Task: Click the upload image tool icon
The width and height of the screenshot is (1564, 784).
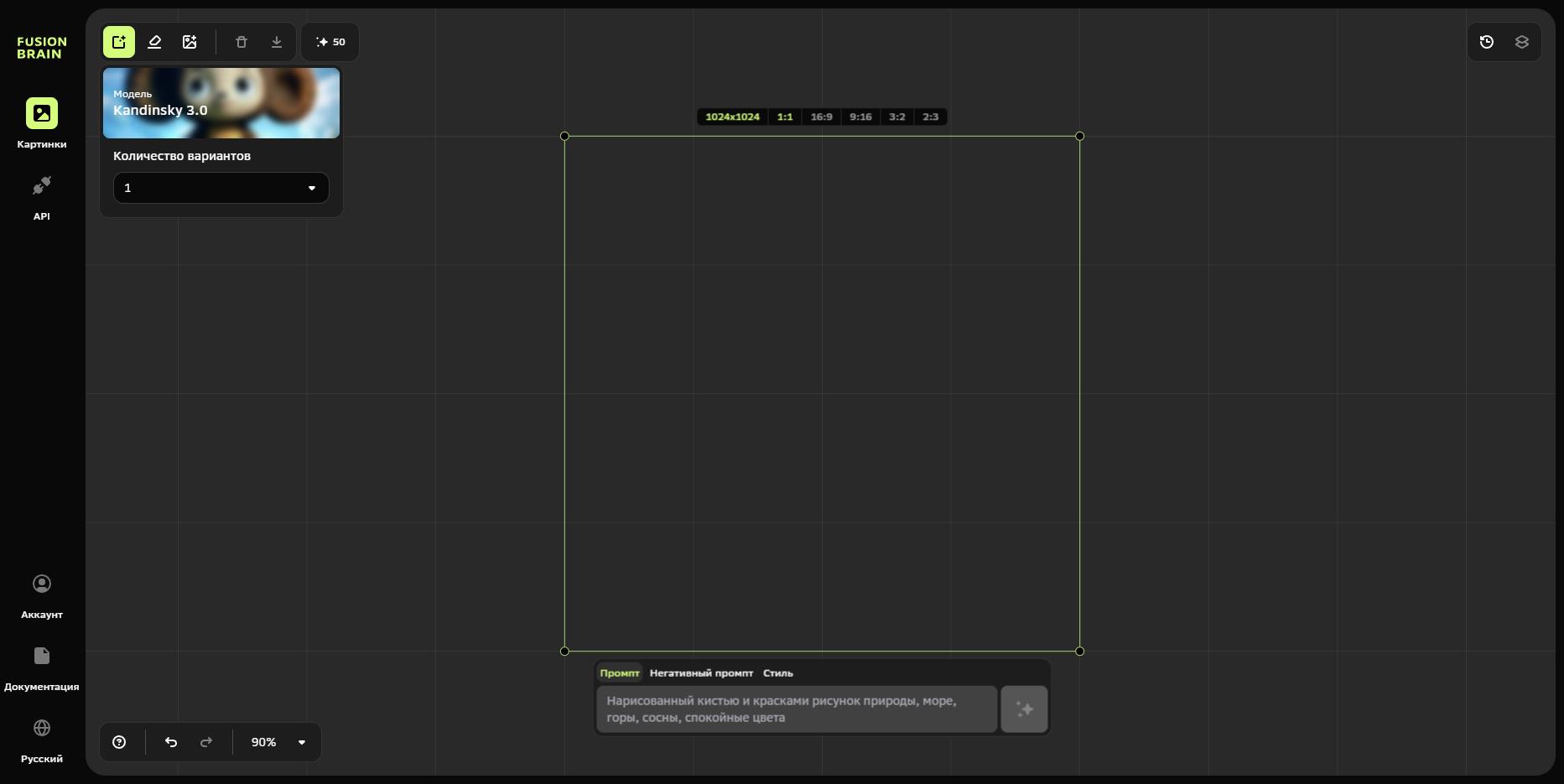Action: pos(190,42)
